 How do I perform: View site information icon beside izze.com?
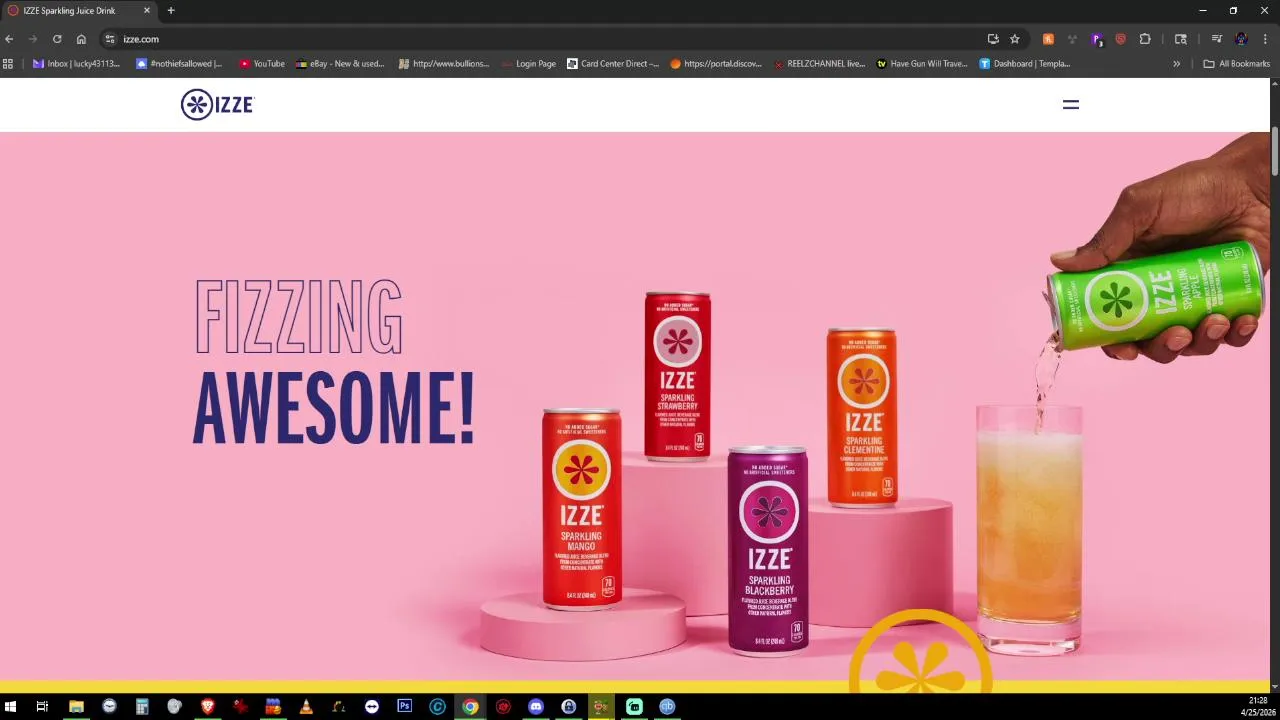click(110, 39)
